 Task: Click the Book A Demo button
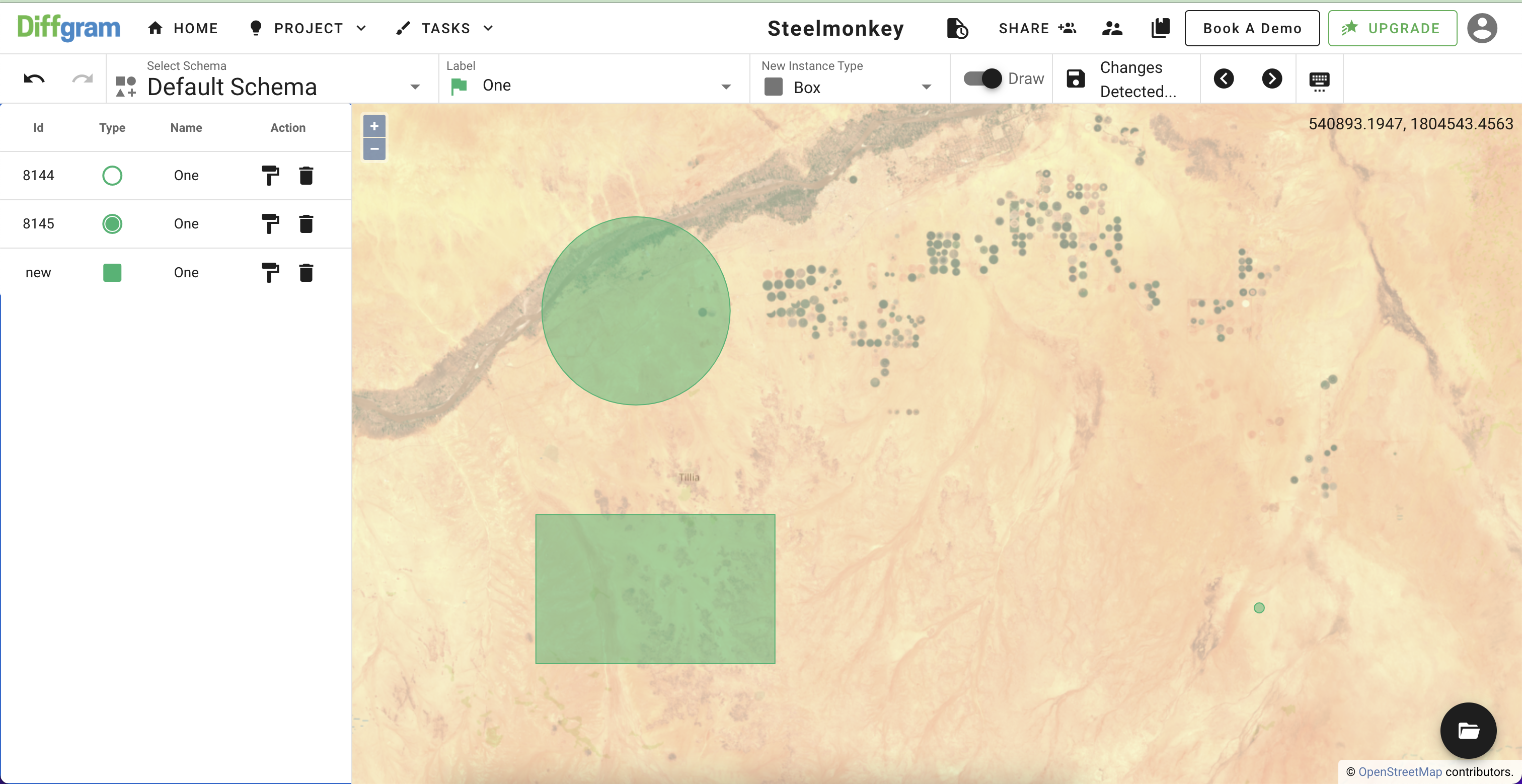(x=1251, y=28)
